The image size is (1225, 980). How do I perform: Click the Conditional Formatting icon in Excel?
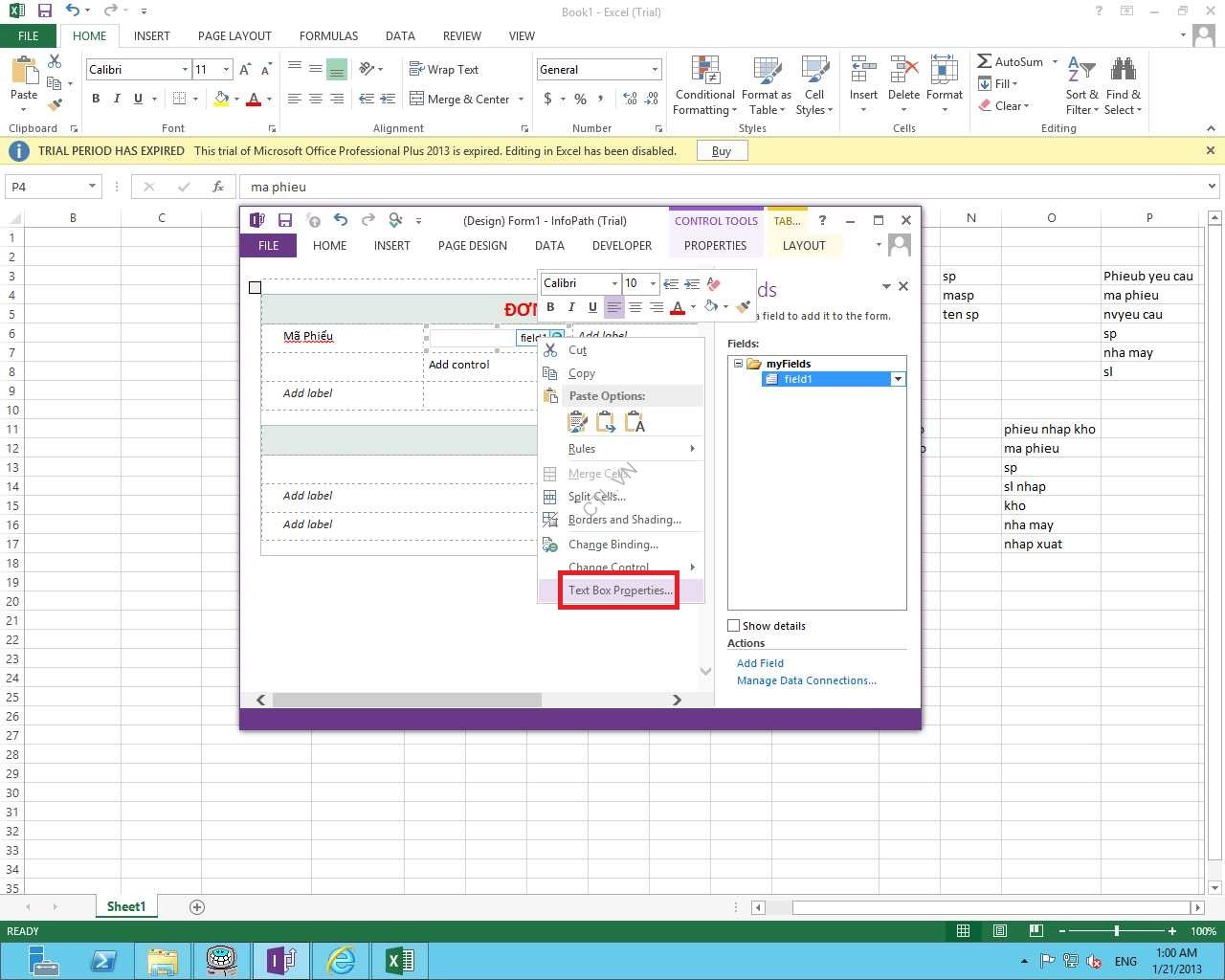[x=705, y=71]
